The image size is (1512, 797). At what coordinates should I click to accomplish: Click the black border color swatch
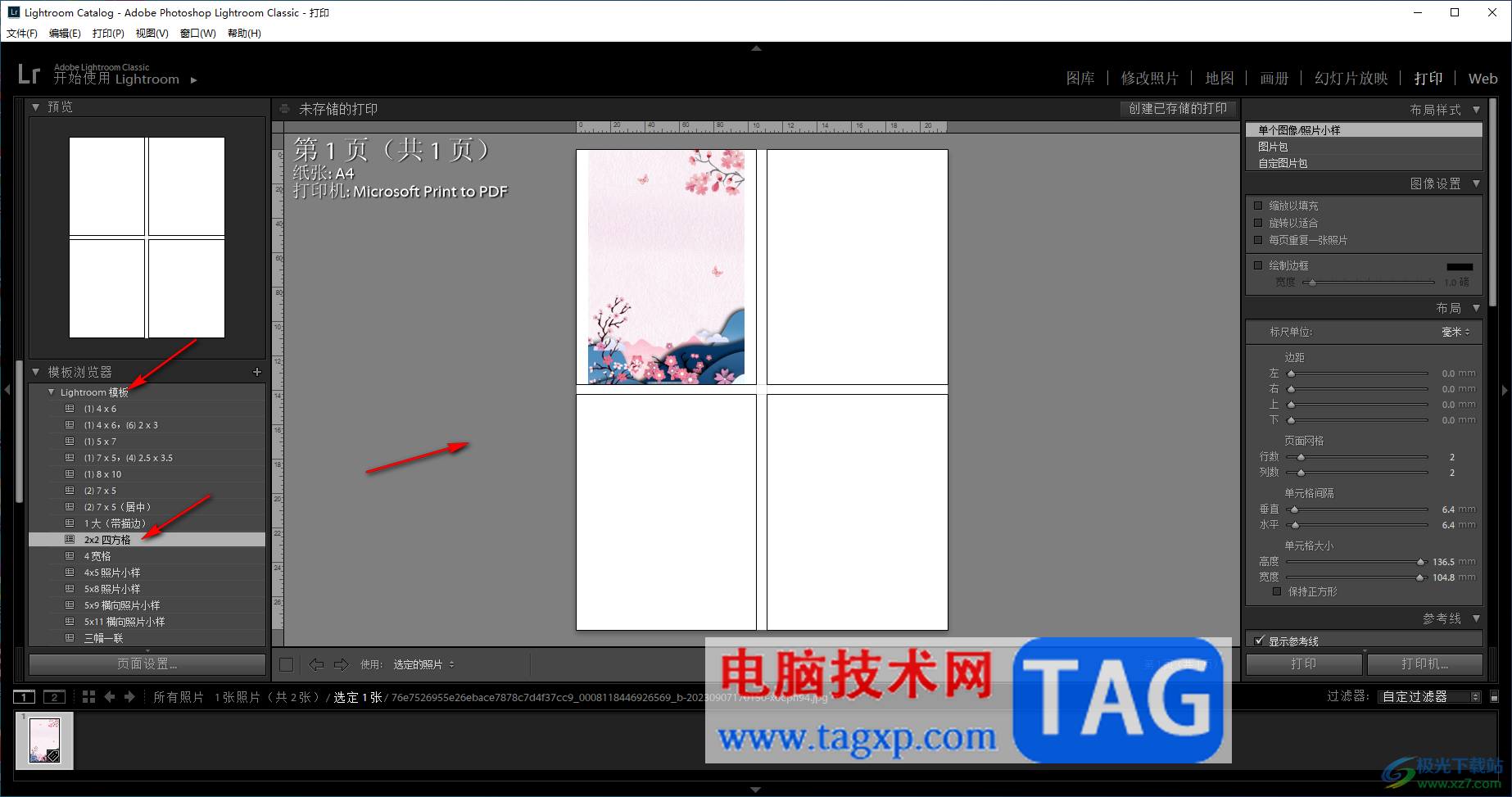[1460, 266]
